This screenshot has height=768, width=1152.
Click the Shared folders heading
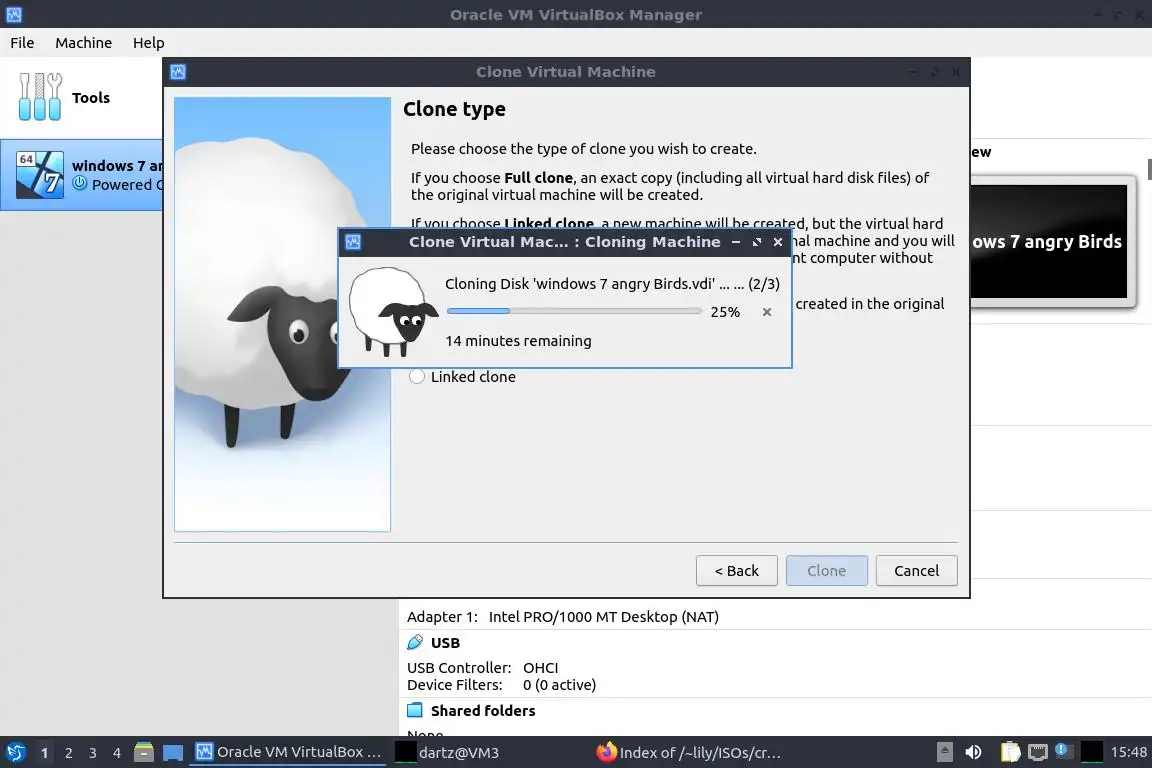click(483, 711)
